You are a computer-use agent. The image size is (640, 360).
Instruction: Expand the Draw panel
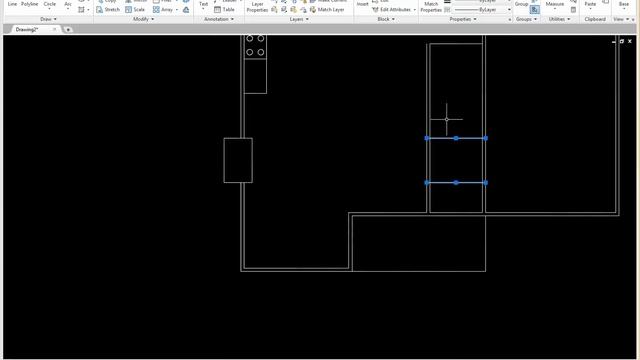[x=48, y=19]
